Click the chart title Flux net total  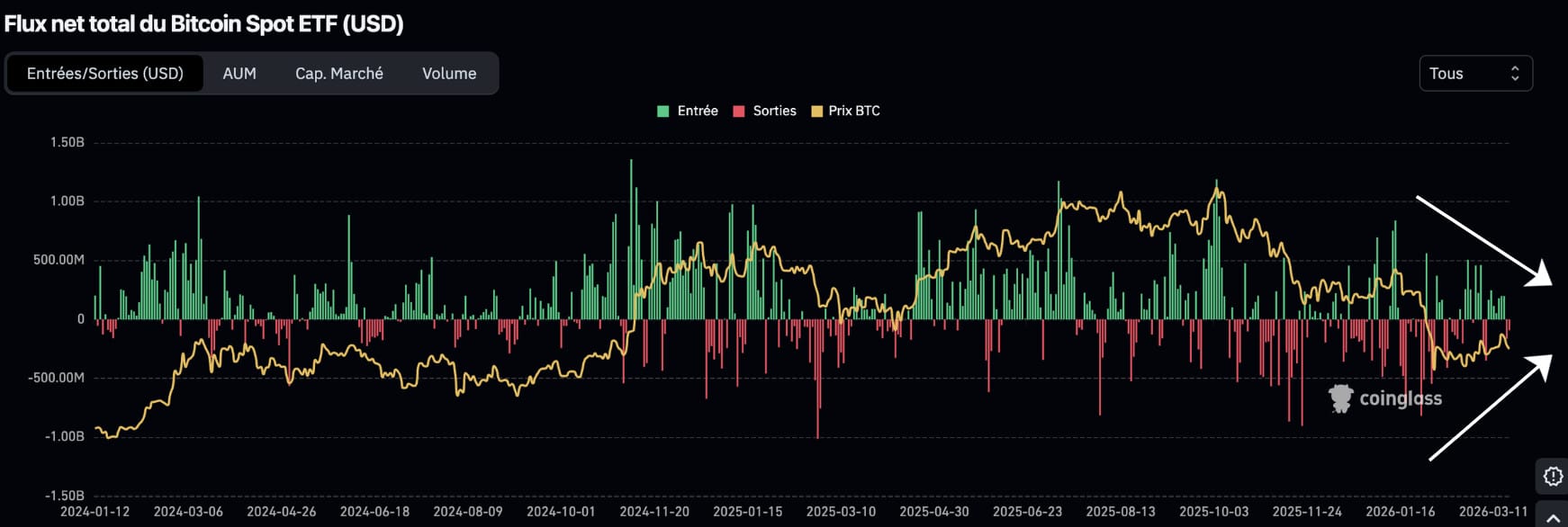(204, 24)
